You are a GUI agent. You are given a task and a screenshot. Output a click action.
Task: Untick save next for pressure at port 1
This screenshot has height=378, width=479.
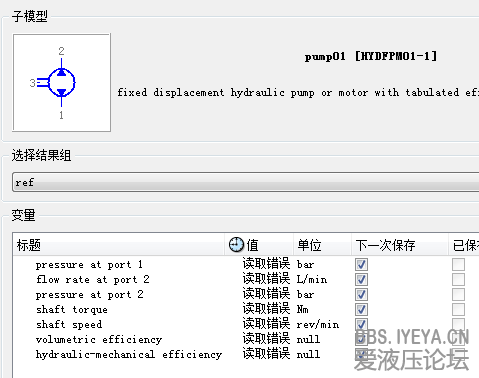coord(361,265)
